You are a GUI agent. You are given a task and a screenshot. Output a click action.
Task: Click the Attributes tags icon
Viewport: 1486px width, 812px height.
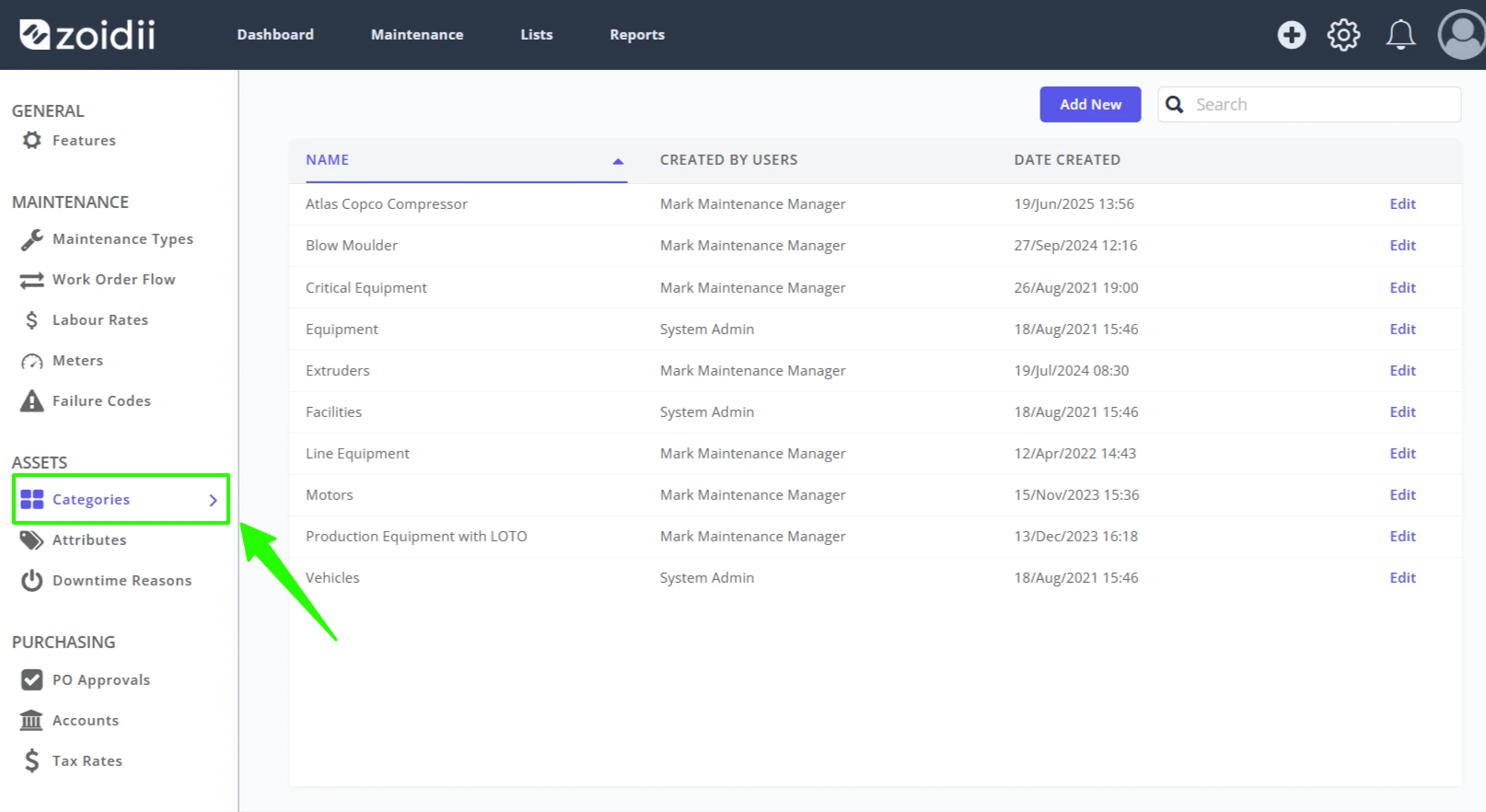coord(32,540)
